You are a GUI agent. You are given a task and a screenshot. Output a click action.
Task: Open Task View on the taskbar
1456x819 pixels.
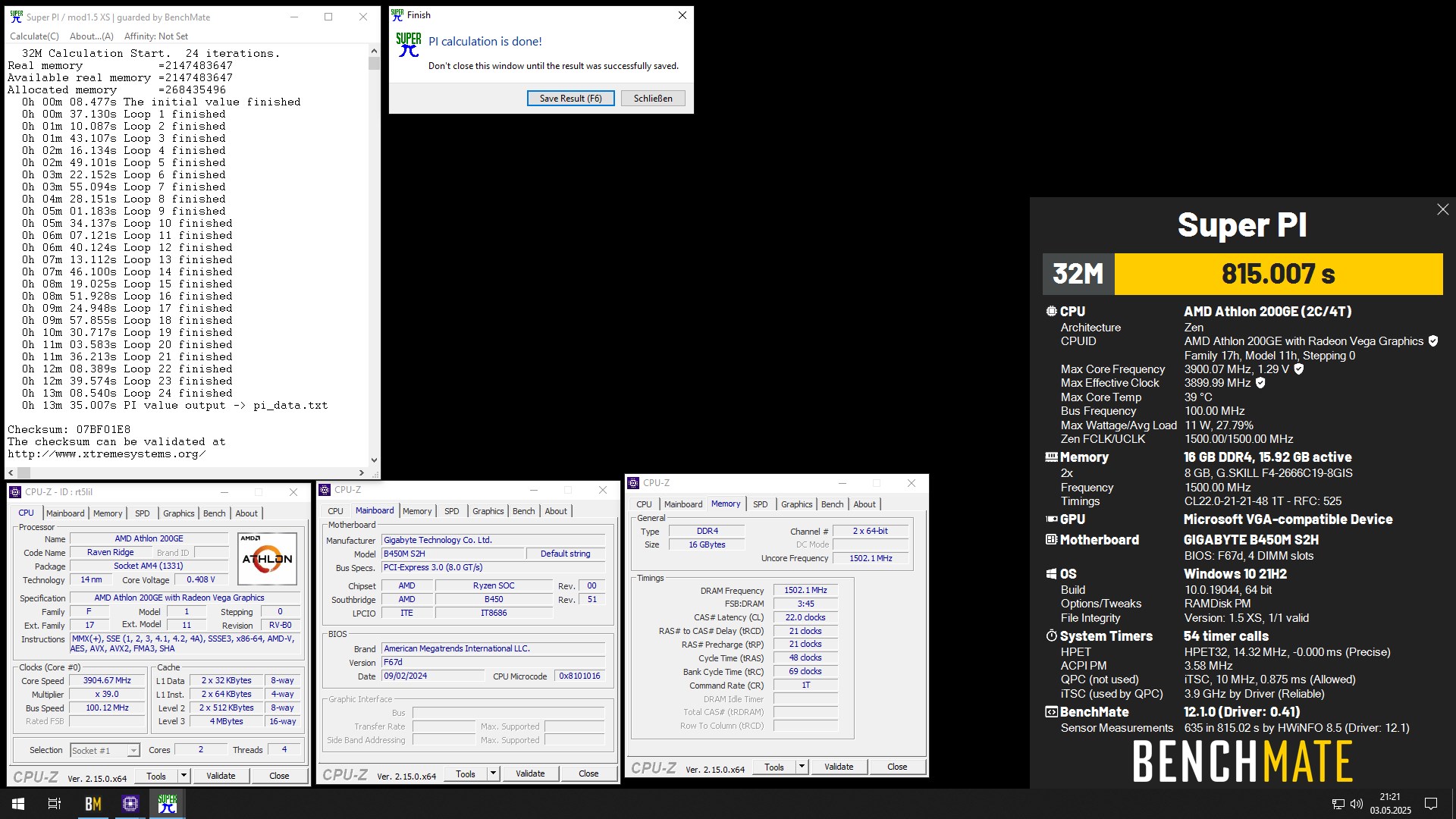pos(55,804)
